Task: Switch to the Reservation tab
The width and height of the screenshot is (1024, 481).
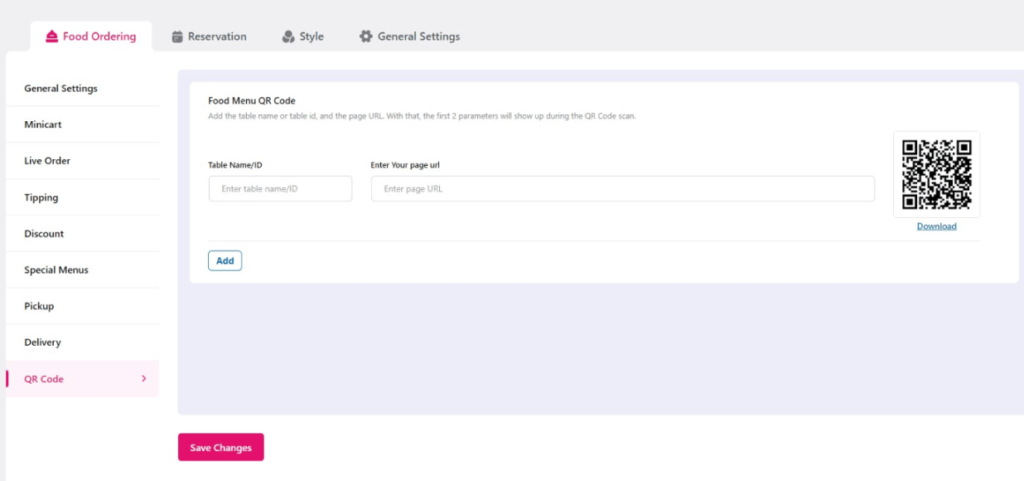Action: point(209,37)
